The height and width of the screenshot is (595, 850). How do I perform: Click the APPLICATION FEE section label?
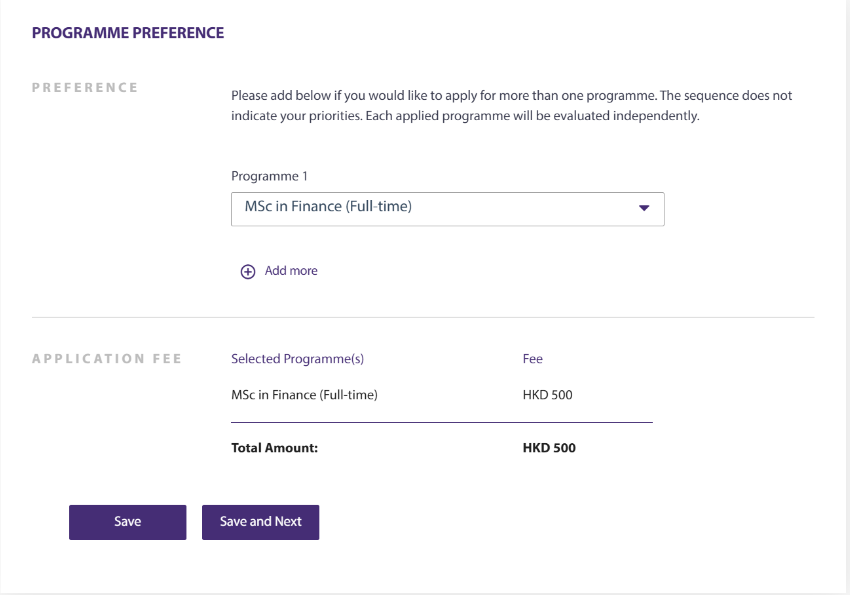point(107,359)
